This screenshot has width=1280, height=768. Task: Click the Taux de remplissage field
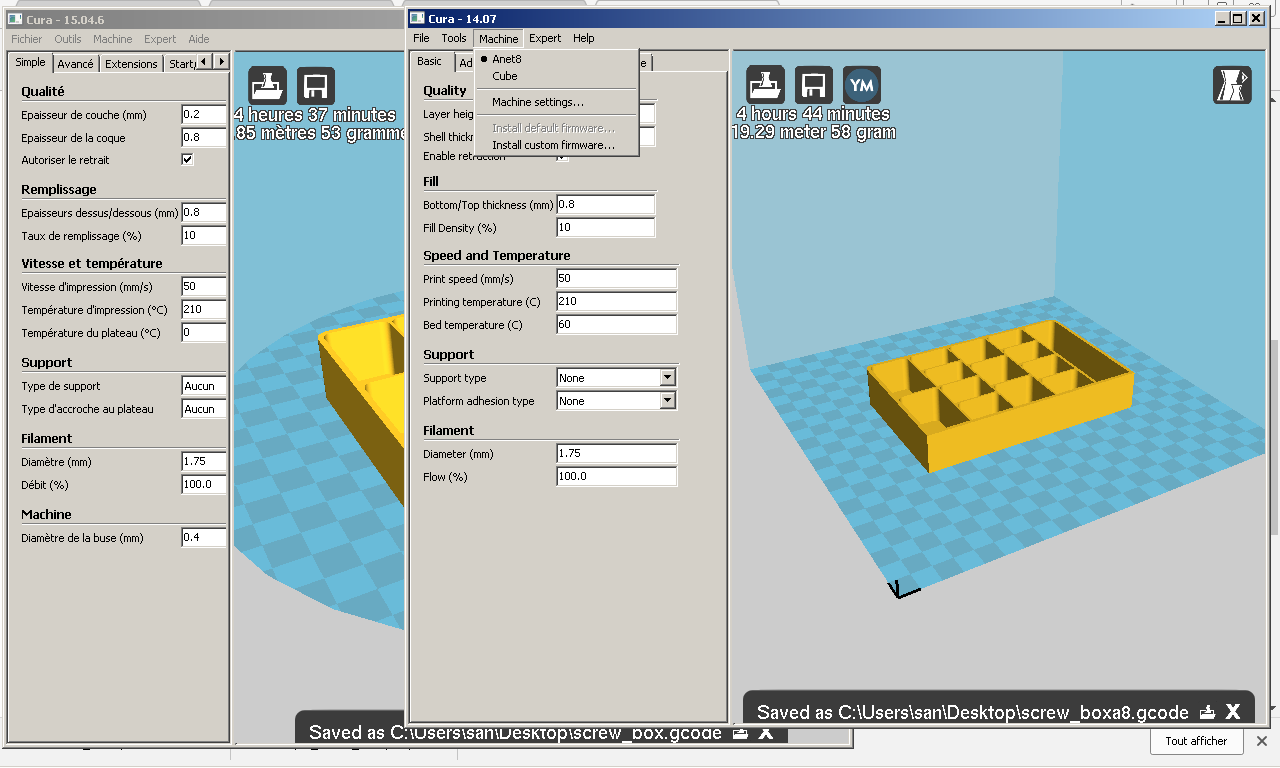tap(204, 235)
